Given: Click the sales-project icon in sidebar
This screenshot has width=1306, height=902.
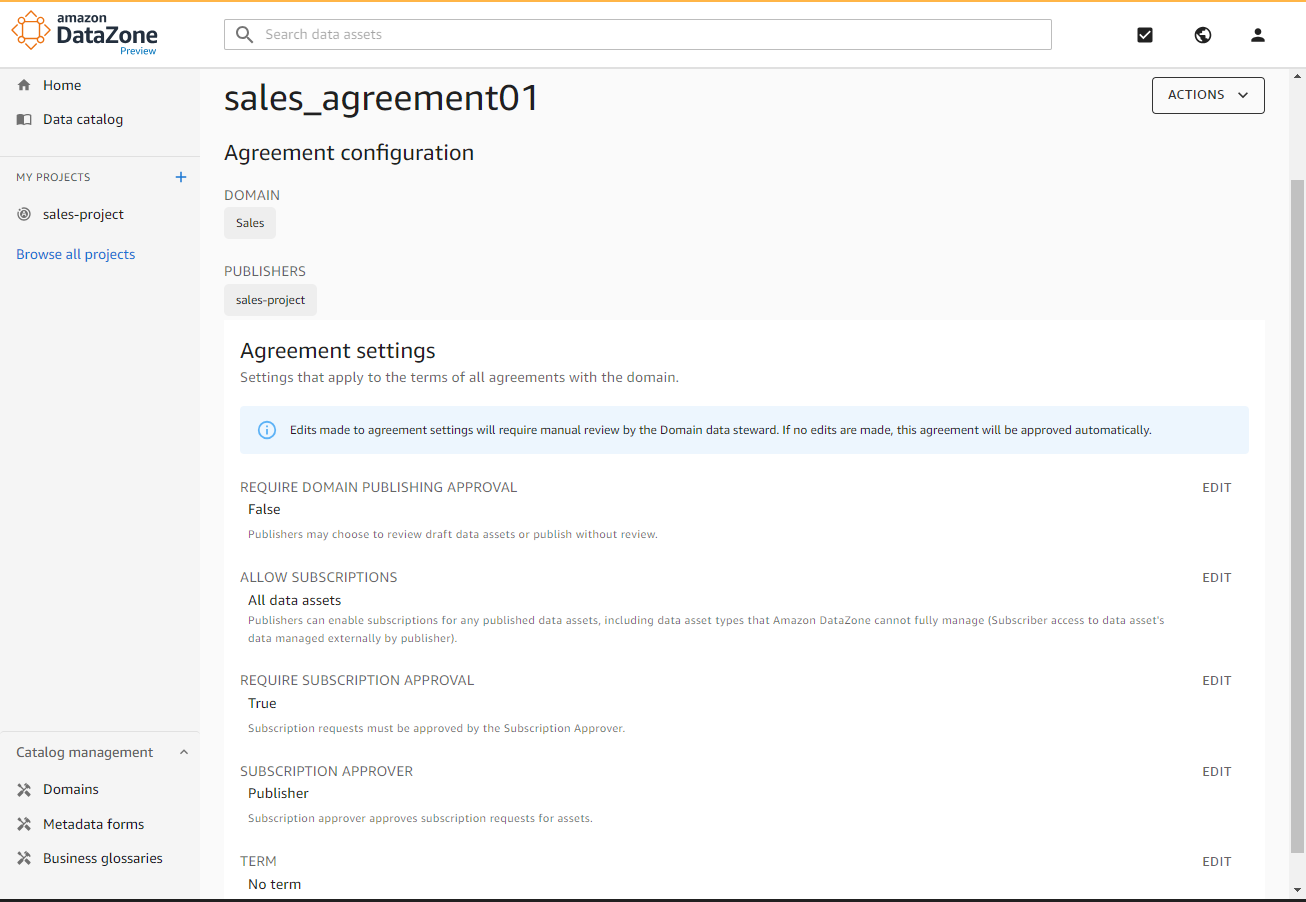Looking at the screenshot, I should (x=24, y=214).
